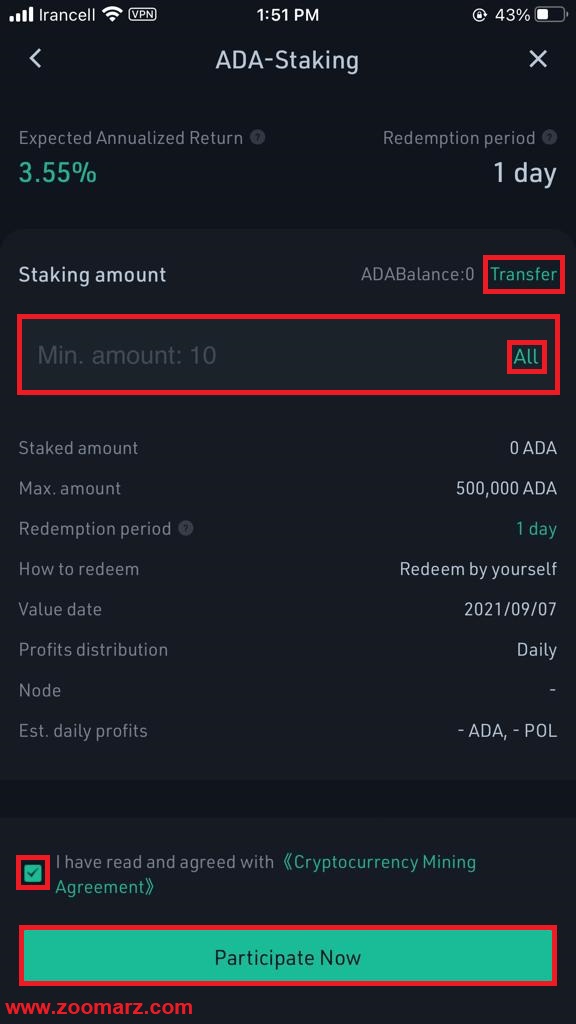Tap the cellular signal bars icon

click(x=21, y=14)
